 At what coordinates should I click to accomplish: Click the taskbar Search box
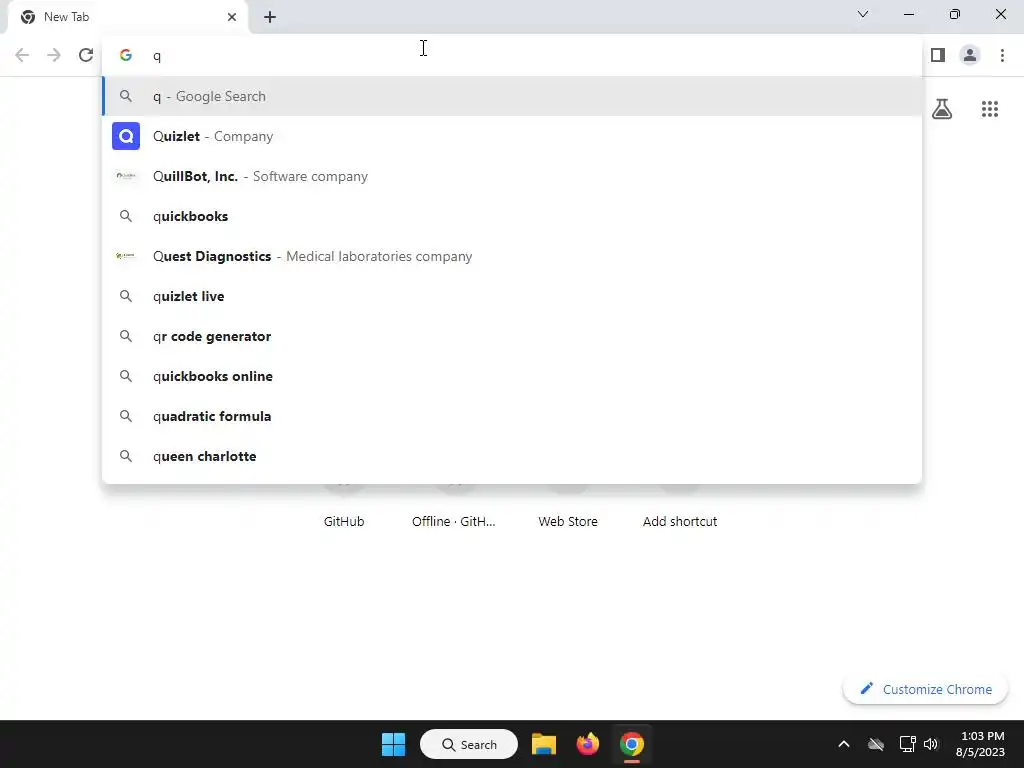tap(469, 744)
